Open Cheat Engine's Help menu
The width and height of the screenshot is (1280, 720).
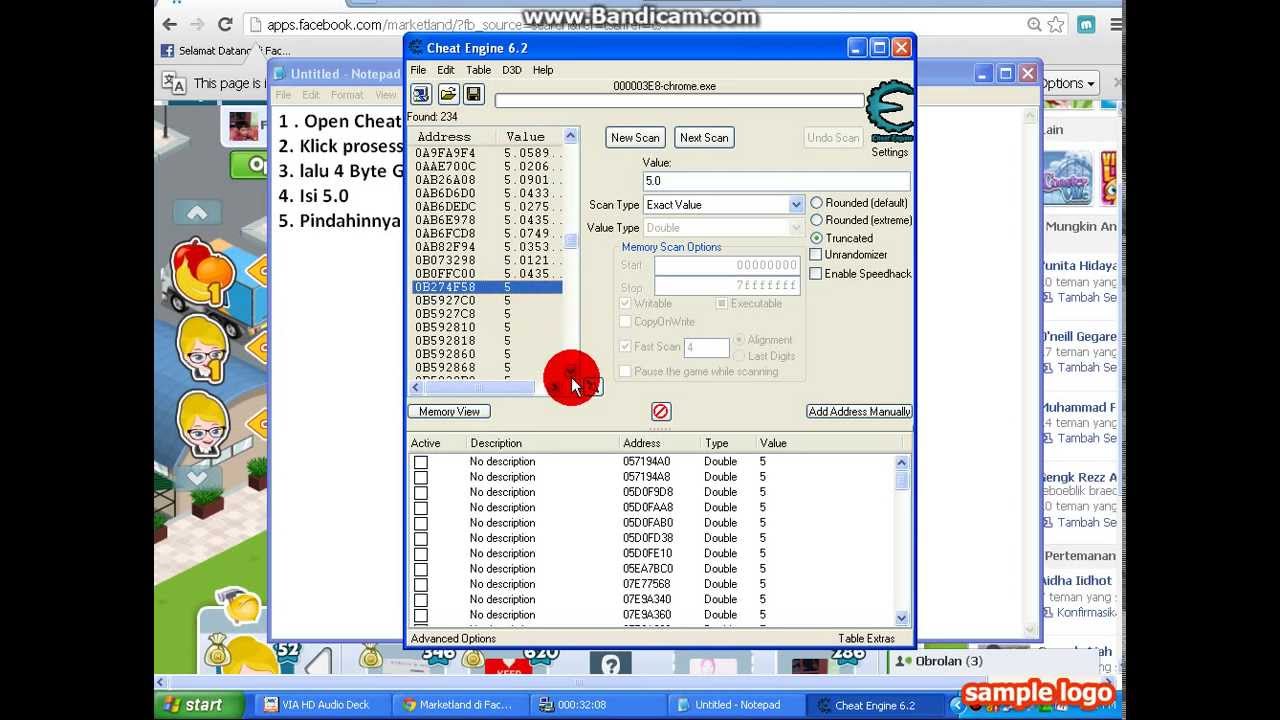point(543,70)
